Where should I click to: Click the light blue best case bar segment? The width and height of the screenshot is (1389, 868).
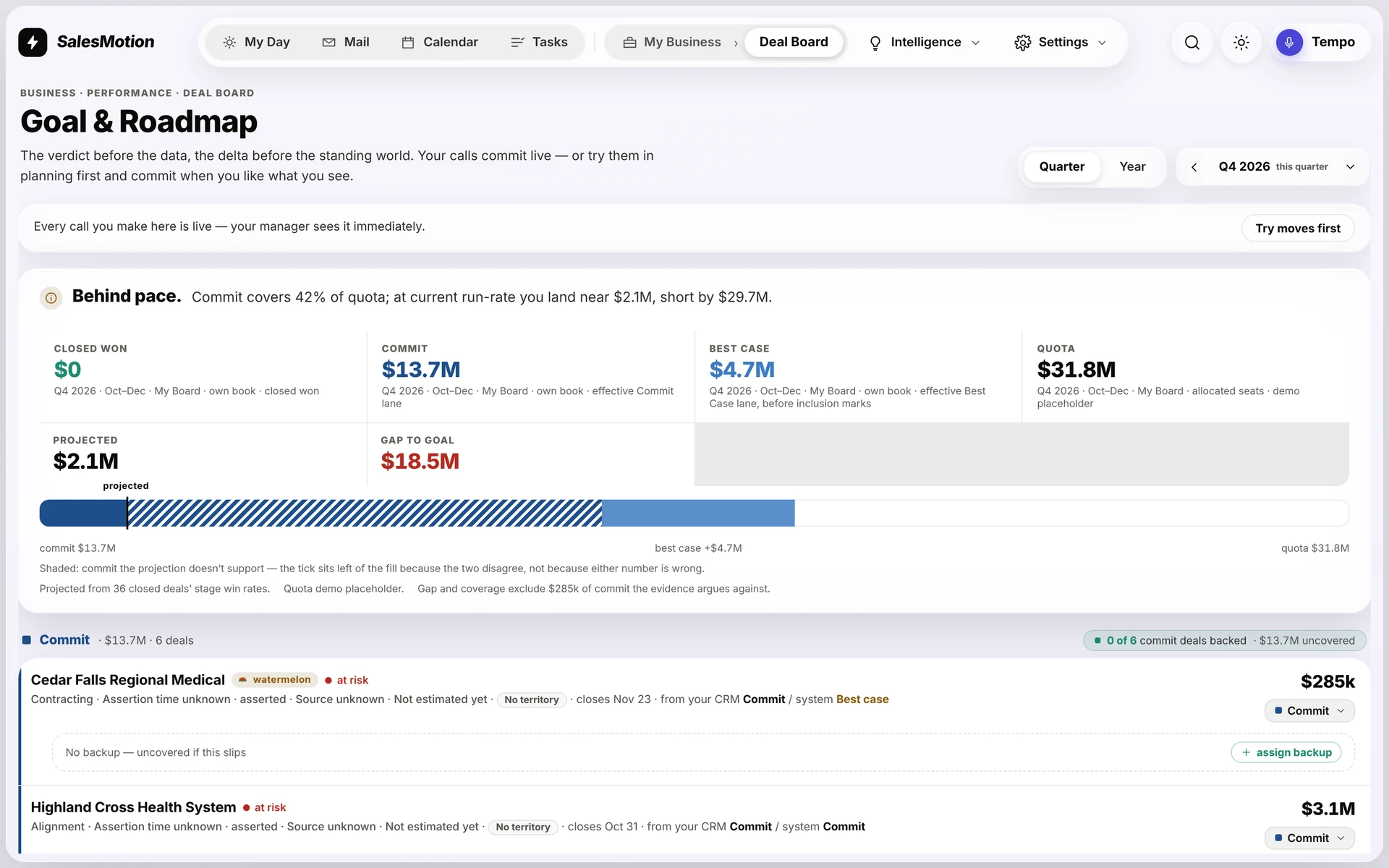pos(698,514)
